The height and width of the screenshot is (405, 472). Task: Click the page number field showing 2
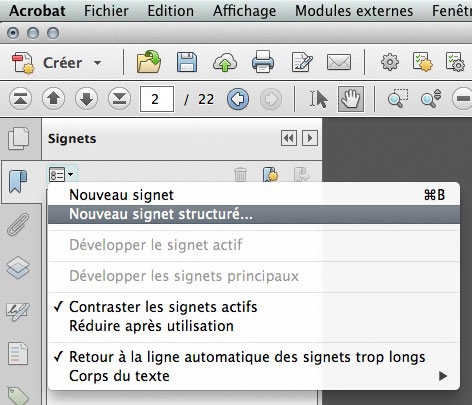pyautogui.click(x=157, y=99)
